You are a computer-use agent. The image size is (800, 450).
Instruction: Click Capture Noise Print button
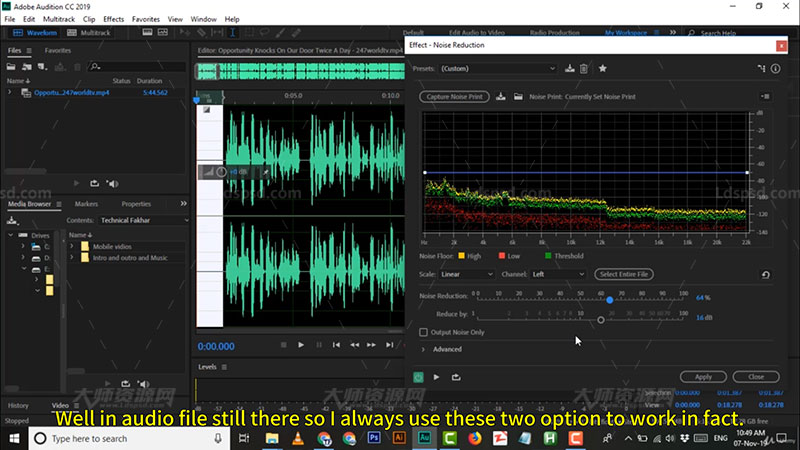[454, 96]
